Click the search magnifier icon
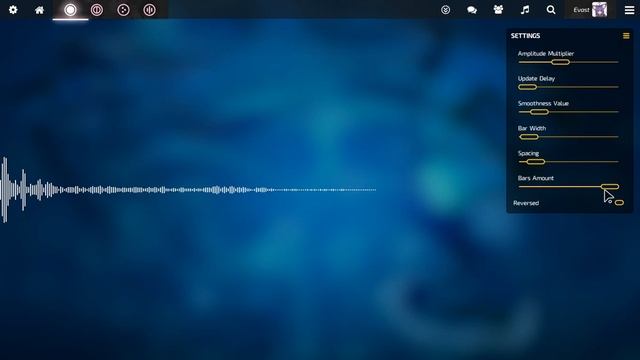Screen dimensions: 640x360 tap(551, 10)
